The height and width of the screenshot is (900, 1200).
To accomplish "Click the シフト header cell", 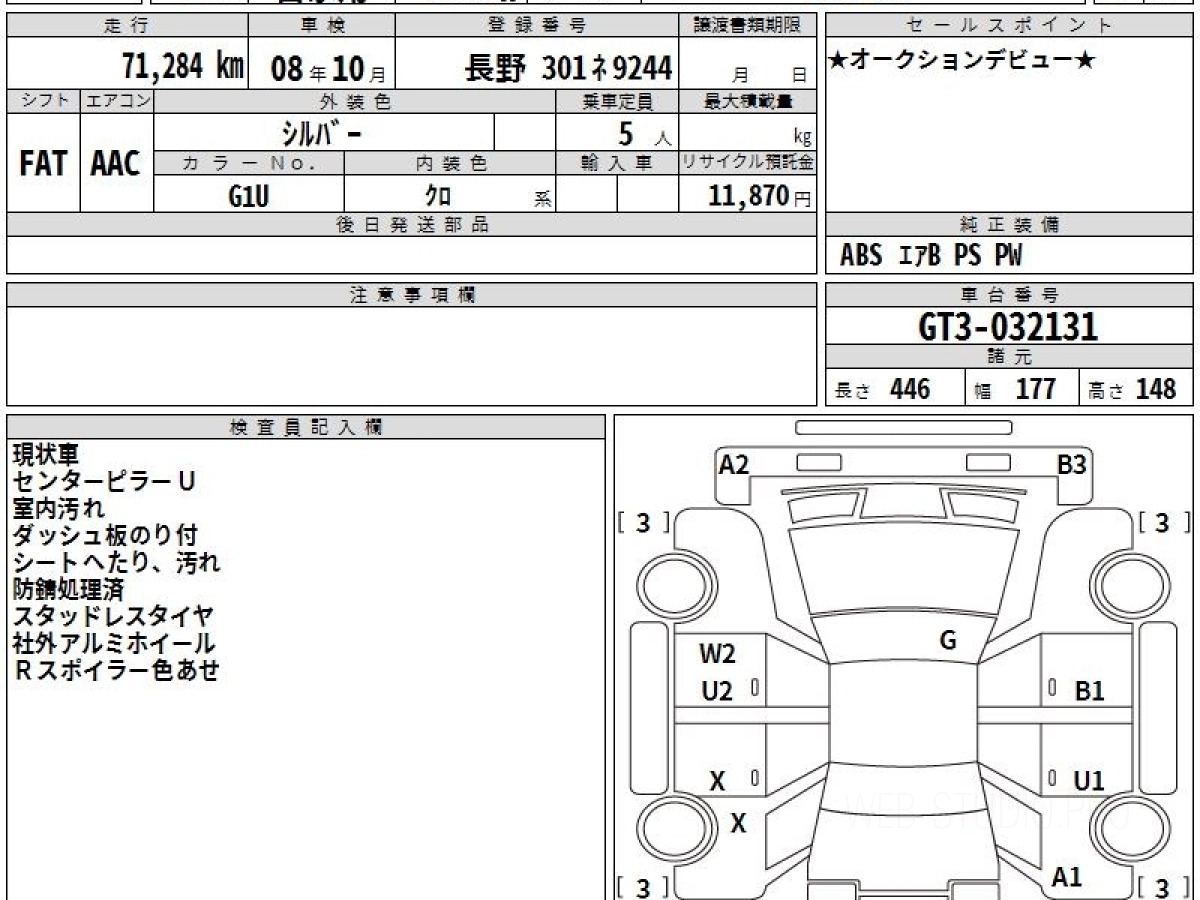I will point(44,100).
